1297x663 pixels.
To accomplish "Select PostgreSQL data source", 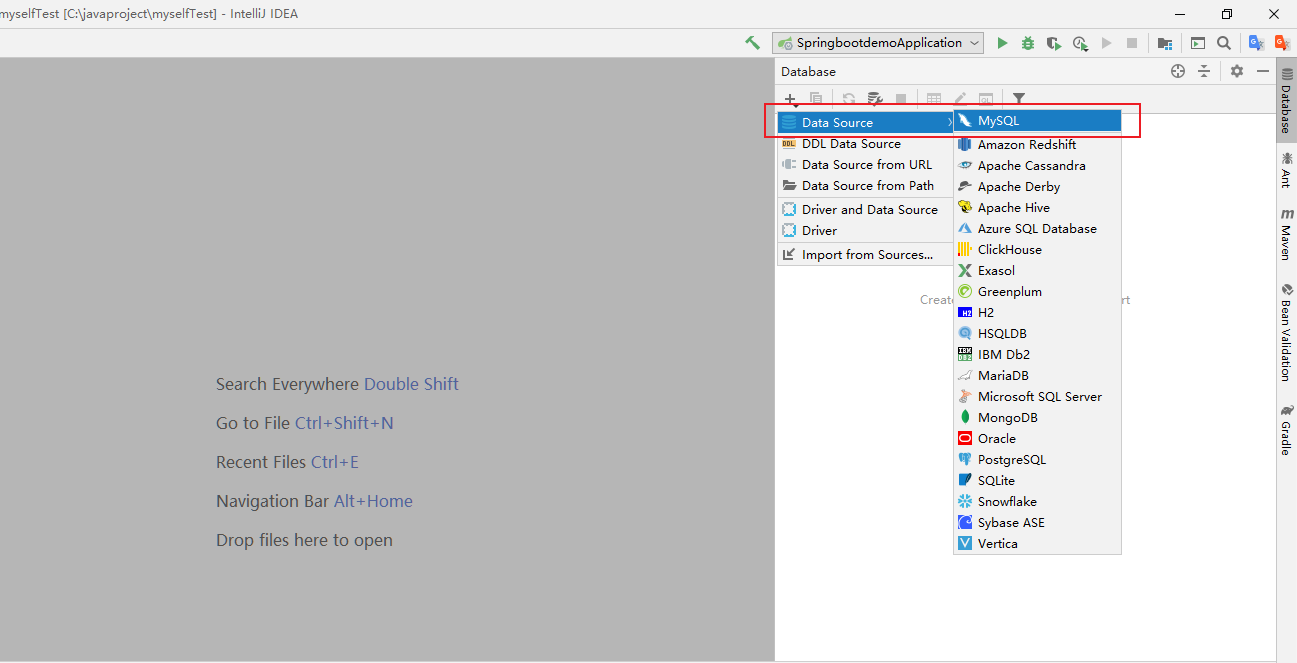I will [x=1037, y=459].
